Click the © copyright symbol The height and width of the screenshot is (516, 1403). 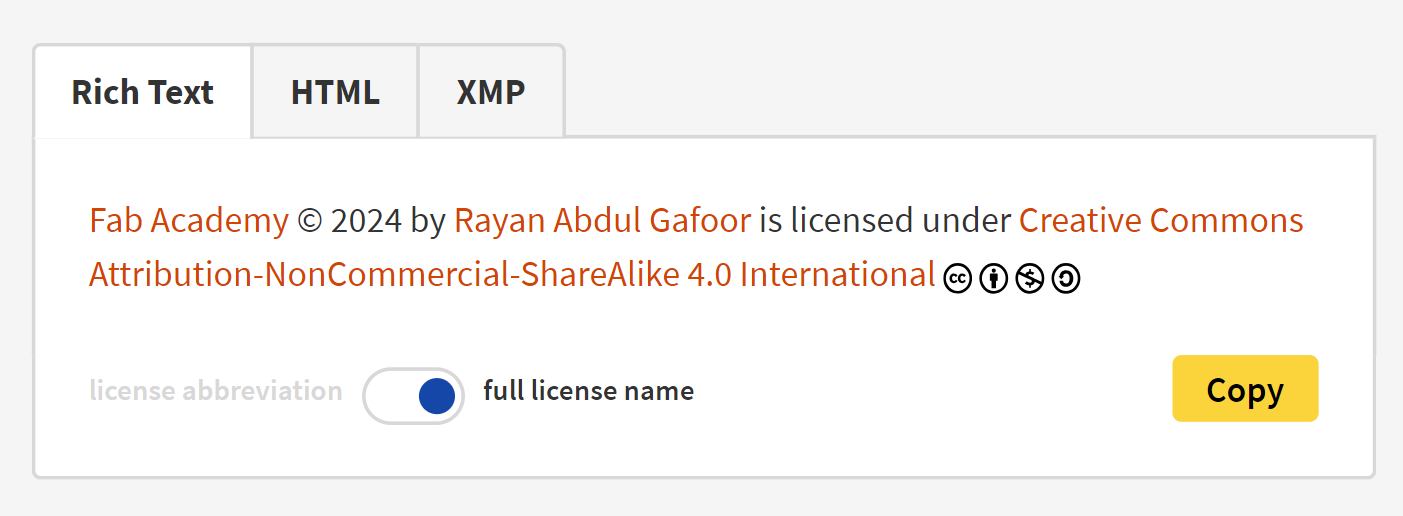(310, 220)
